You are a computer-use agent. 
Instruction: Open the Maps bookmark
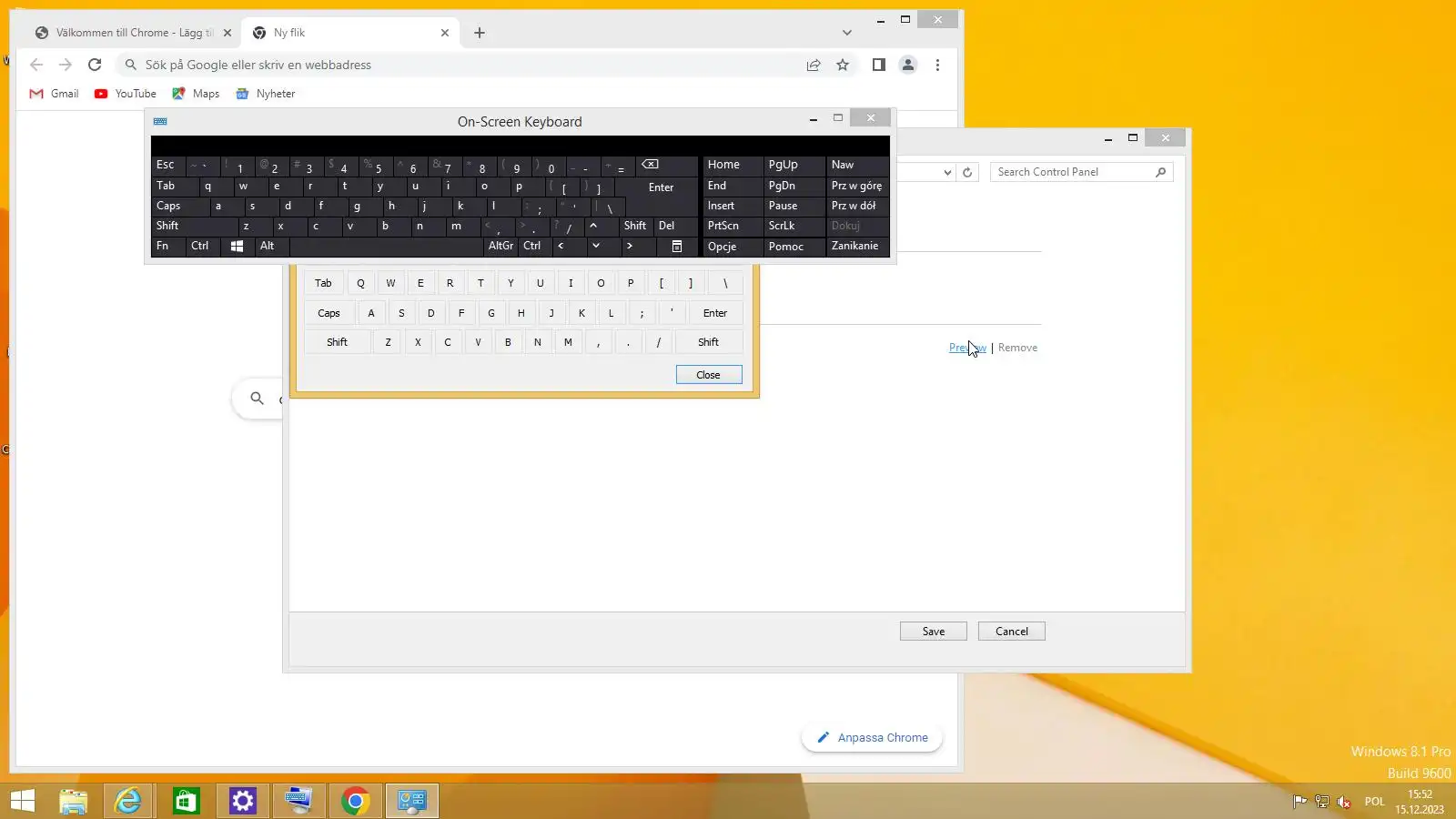pyautogui.click(x=196, y=94)
